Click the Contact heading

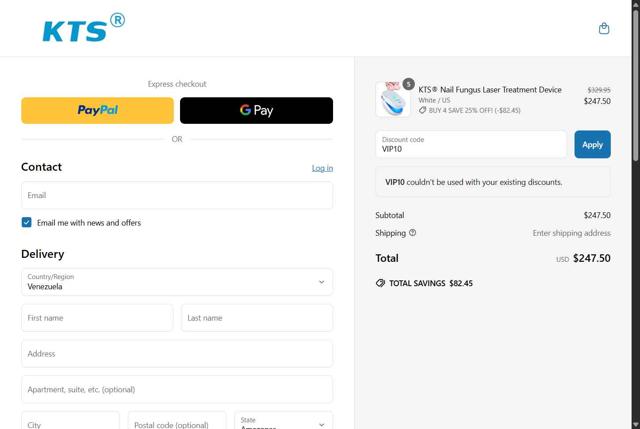[41, 167]
